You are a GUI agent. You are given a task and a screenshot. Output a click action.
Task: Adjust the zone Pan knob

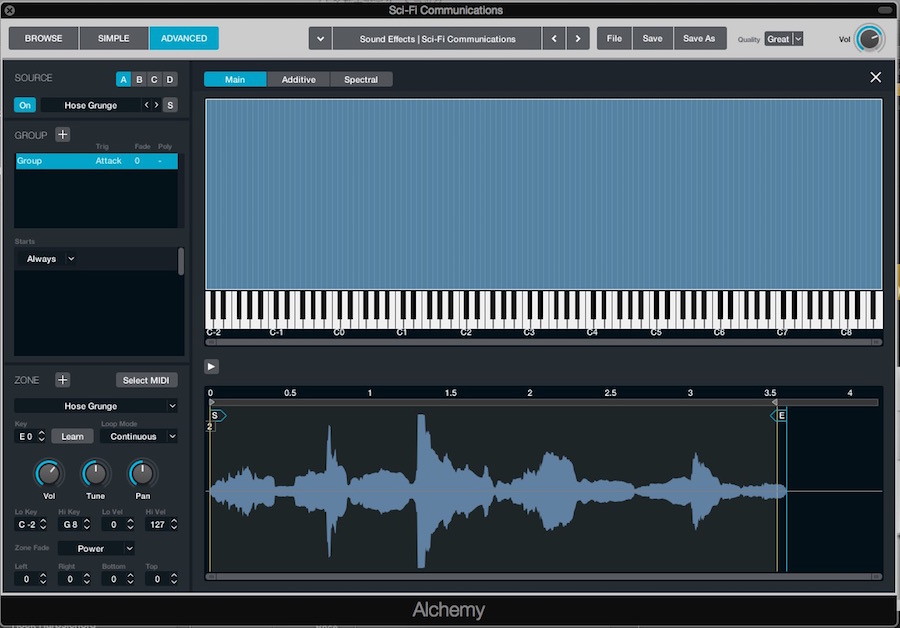tap(142, 474)
